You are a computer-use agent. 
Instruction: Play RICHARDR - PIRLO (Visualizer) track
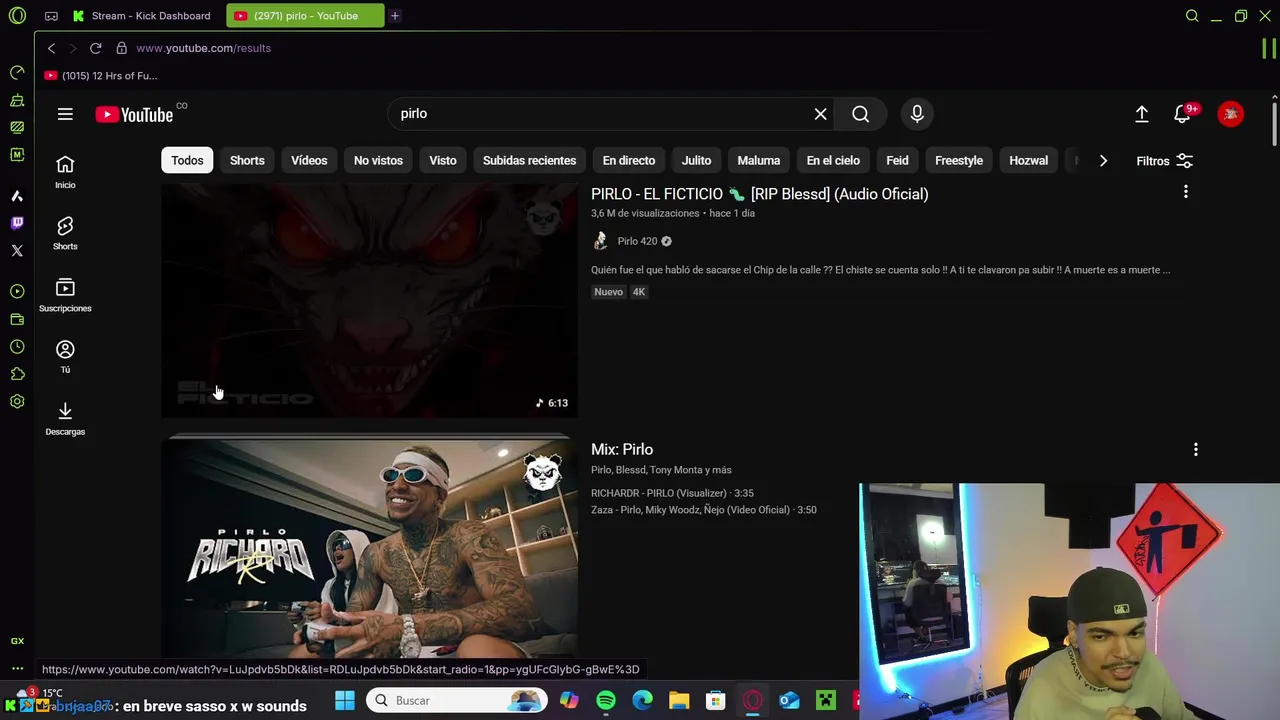coord(672,493)
